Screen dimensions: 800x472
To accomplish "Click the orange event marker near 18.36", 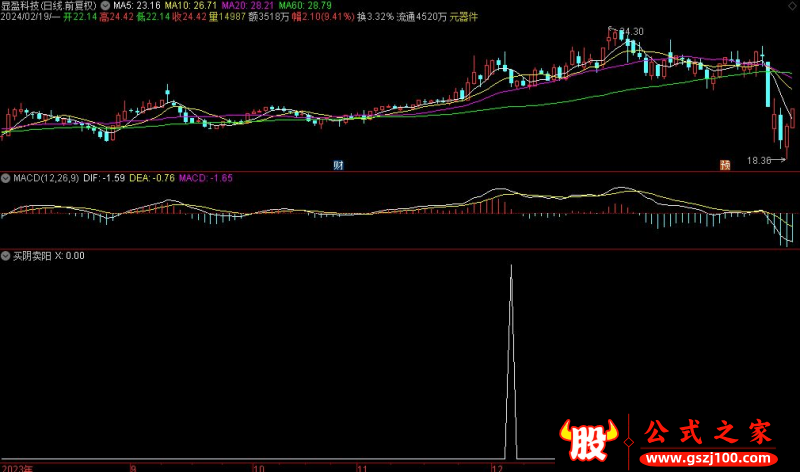I will (725, 164).
